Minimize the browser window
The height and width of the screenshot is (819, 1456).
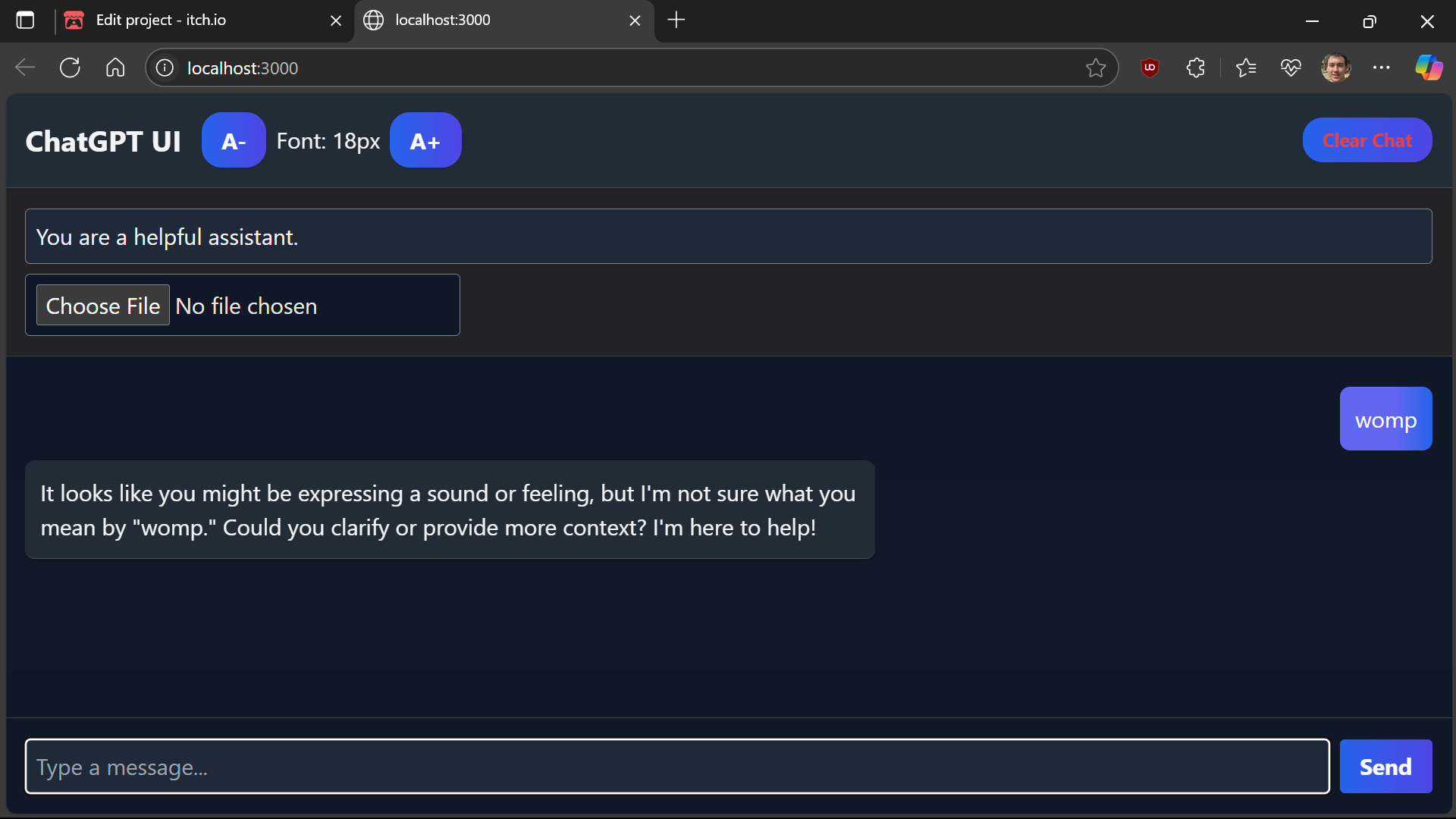tap(1312, 20)
